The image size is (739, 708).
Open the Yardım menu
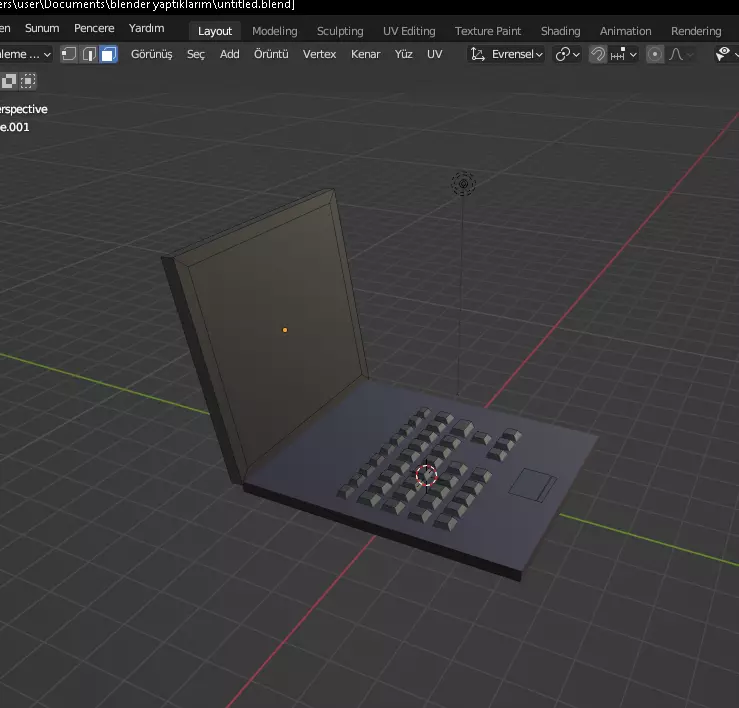tap(147, 28)
